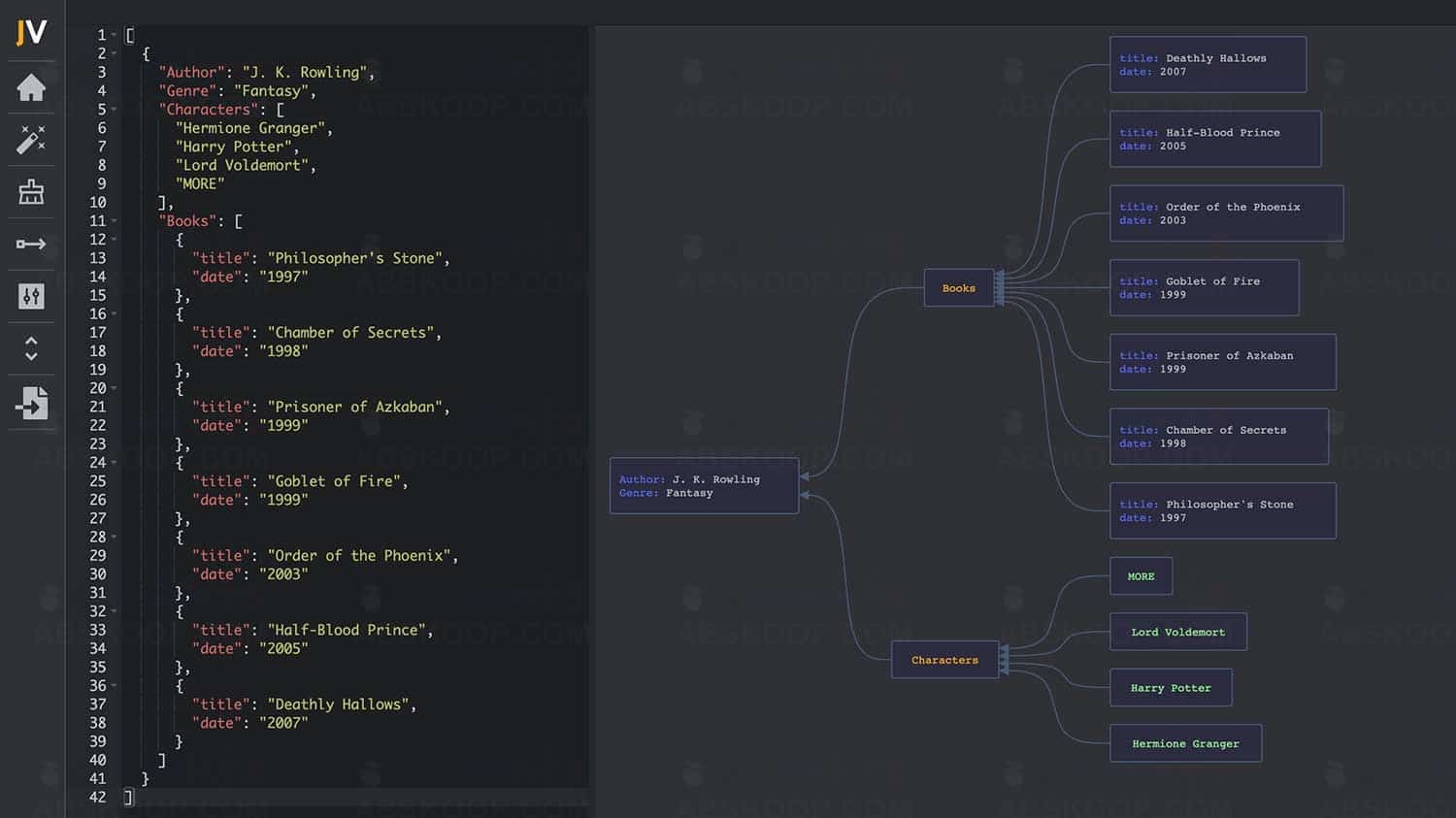Click the broom clear-editor icon
The height and width of the screenshot is (818, 1456).
point(31,191)
